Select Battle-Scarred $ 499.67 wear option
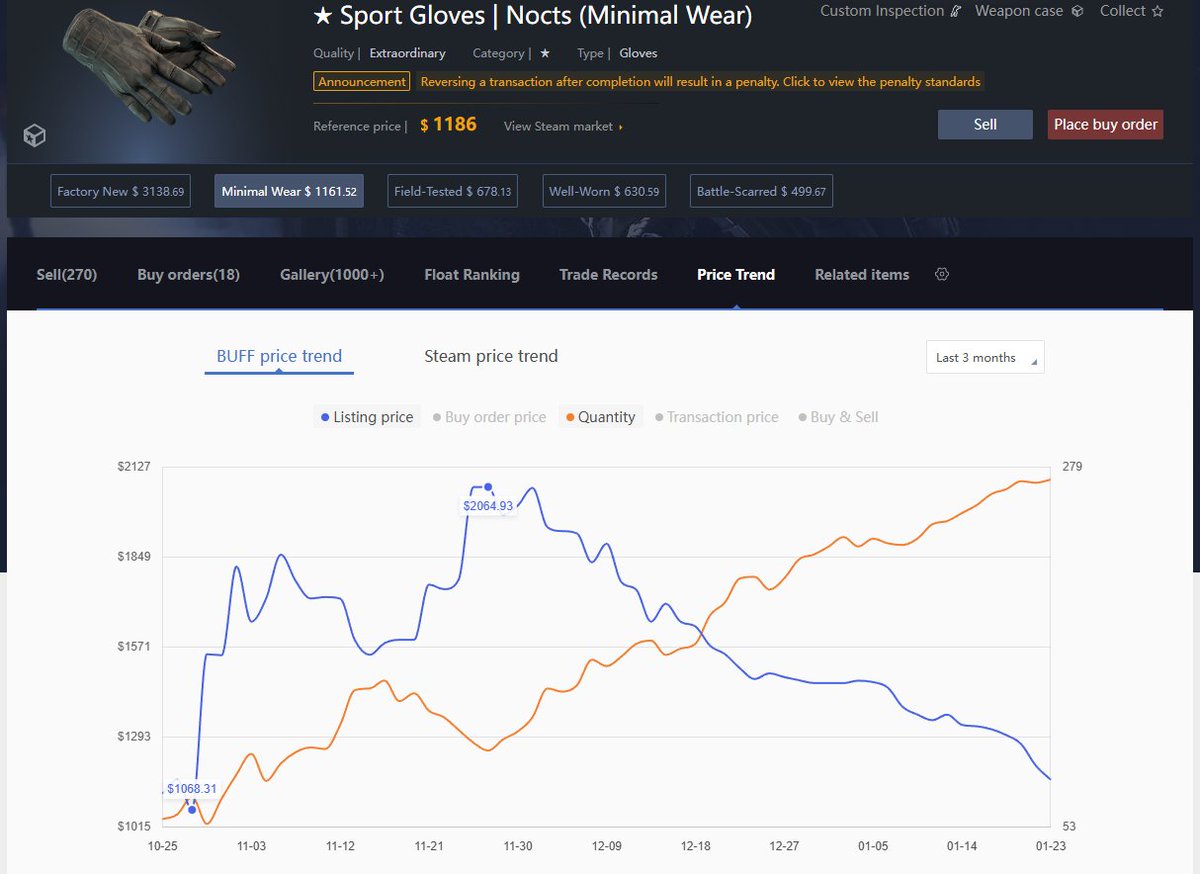The height and width of the screenshot is (874, 1200). pos(761,191)
